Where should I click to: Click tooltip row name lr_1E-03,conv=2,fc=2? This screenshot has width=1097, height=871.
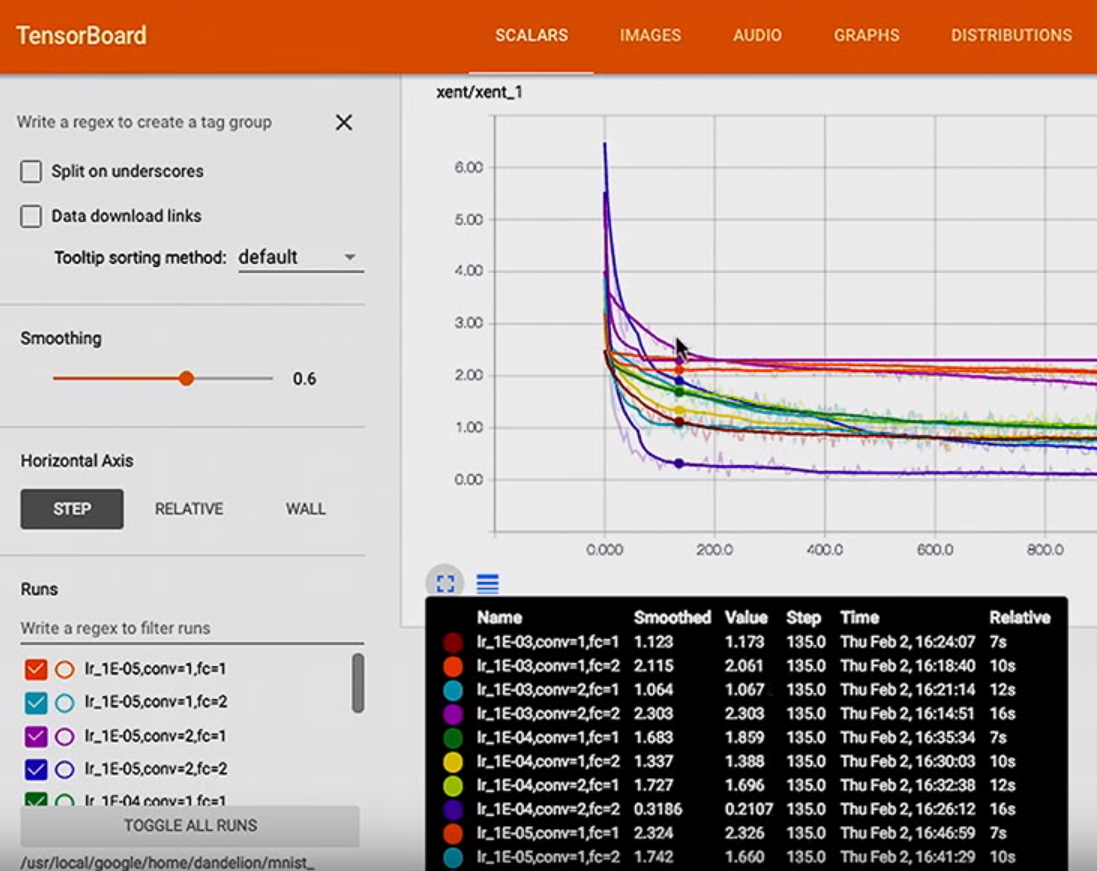(x=548, y=714)
